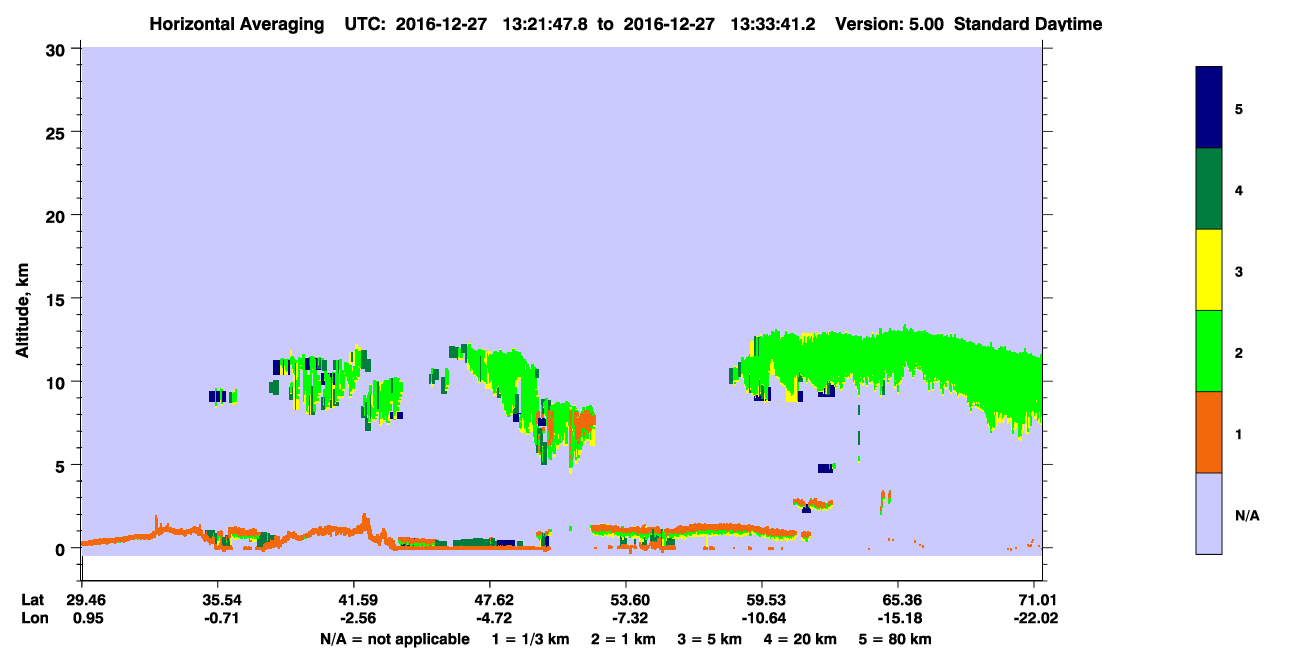Click colorbar label N/A
1300x667 pixels.
tap(1247, 515)
